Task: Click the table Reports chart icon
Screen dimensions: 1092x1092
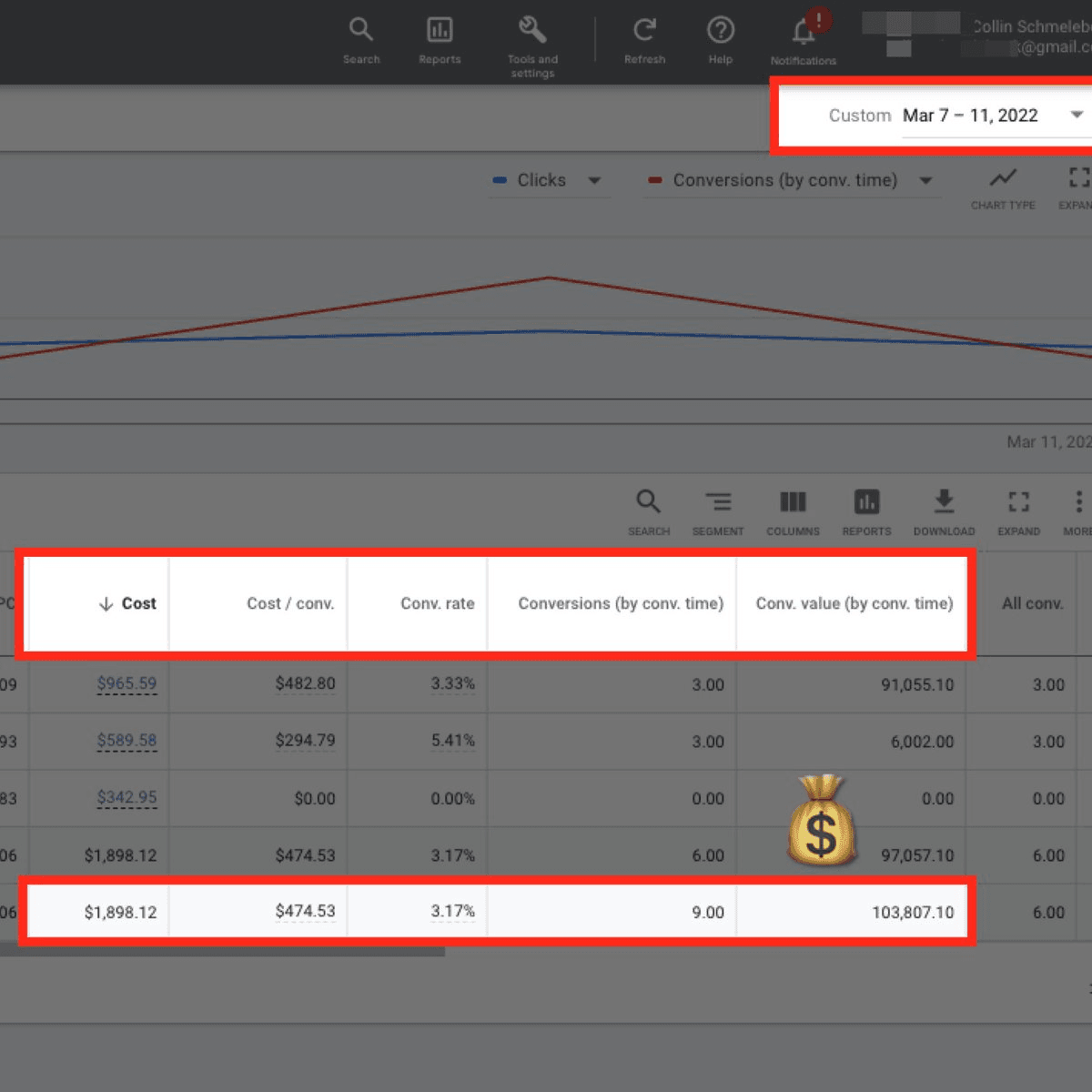Action: pyautogui.click(x=866, y=501)
